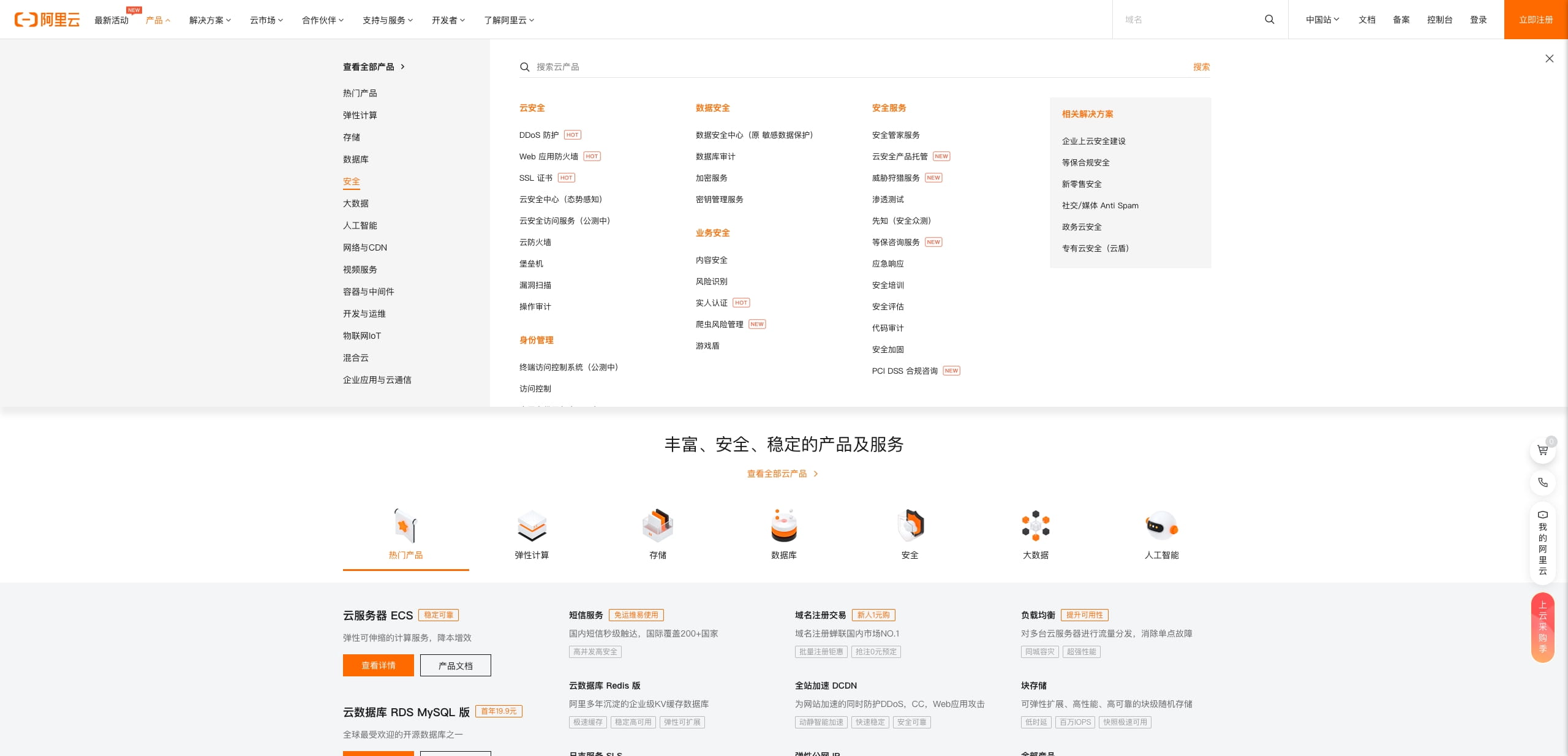Open 数据安全中心 link

(x=755, y=135)
